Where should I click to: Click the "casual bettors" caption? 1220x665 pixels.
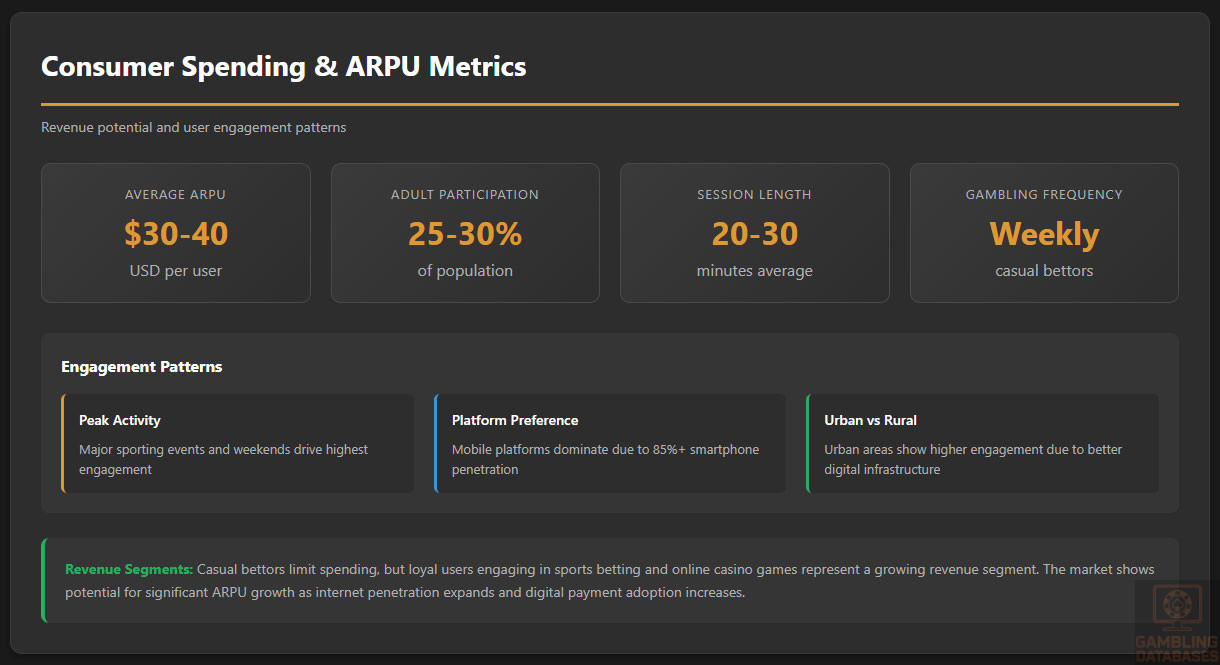(x=1044, y=271)
